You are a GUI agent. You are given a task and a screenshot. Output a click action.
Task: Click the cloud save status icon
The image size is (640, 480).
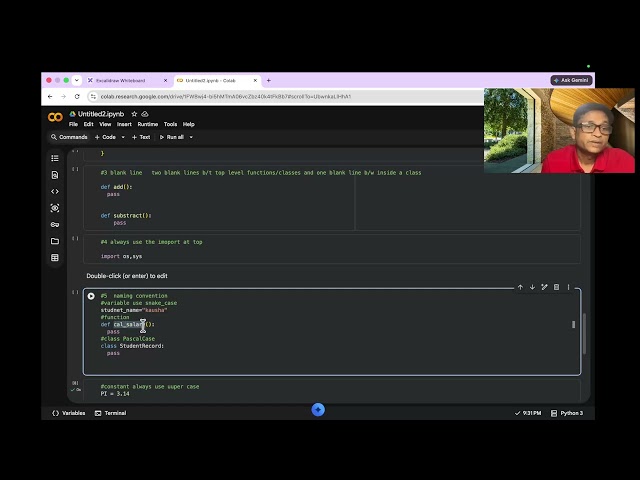pos(145,114)
